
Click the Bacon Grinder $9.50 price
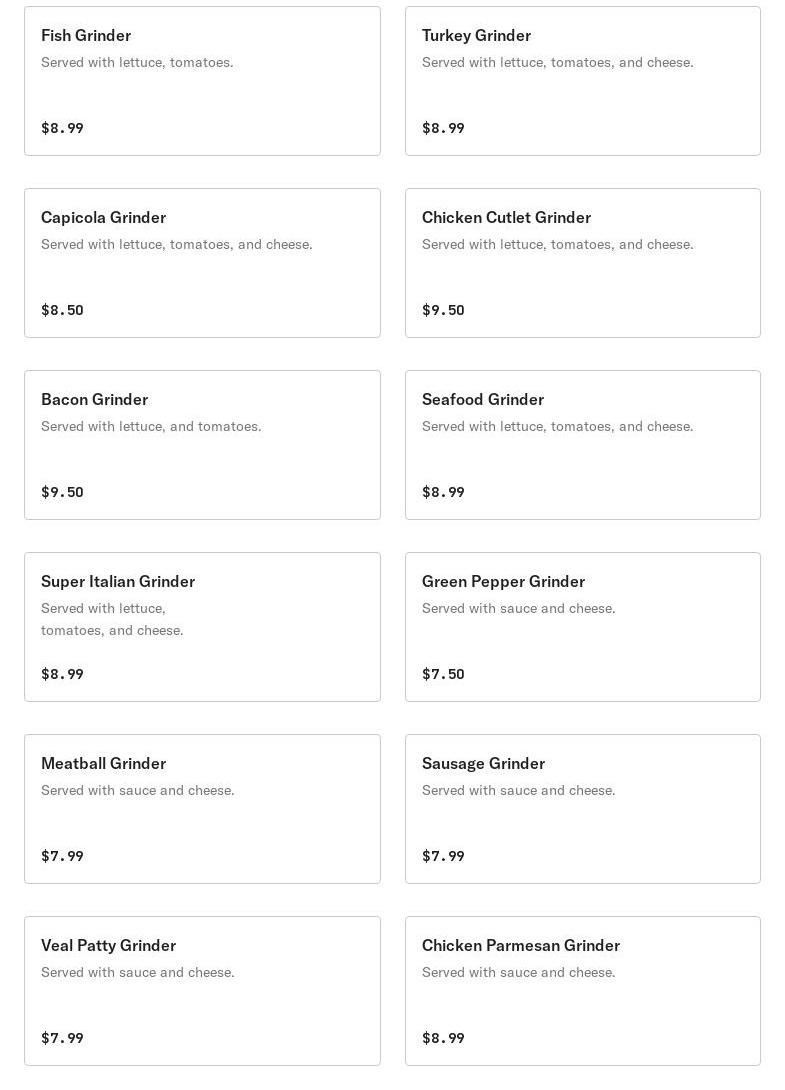pyautogui.click(x=62, y=492)
